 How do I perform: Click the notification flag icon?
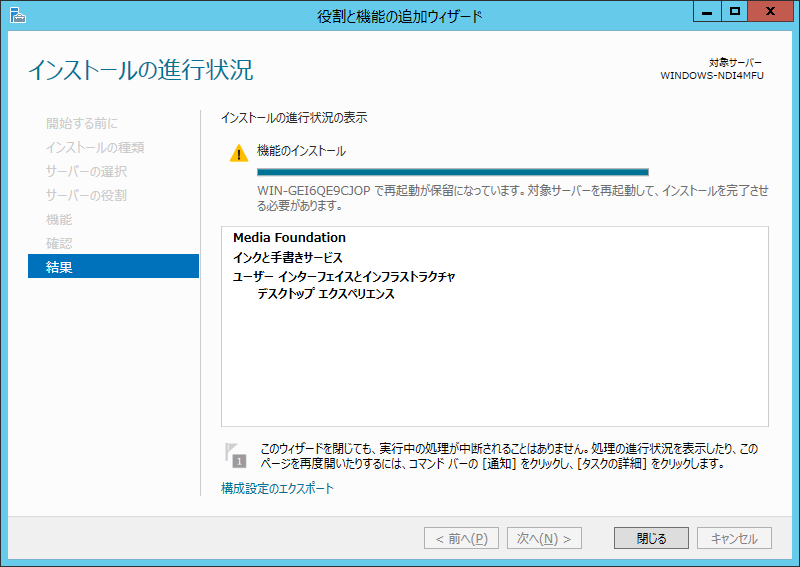pos(236,455)
